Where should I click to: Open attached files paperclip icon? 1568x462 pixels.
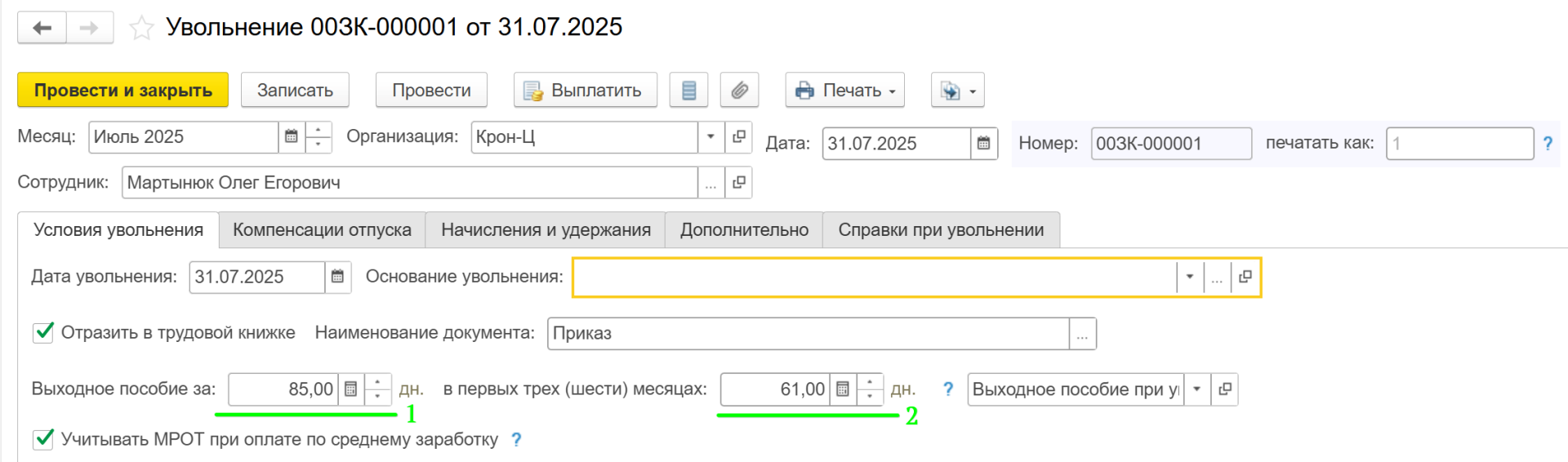pos(739,90)
